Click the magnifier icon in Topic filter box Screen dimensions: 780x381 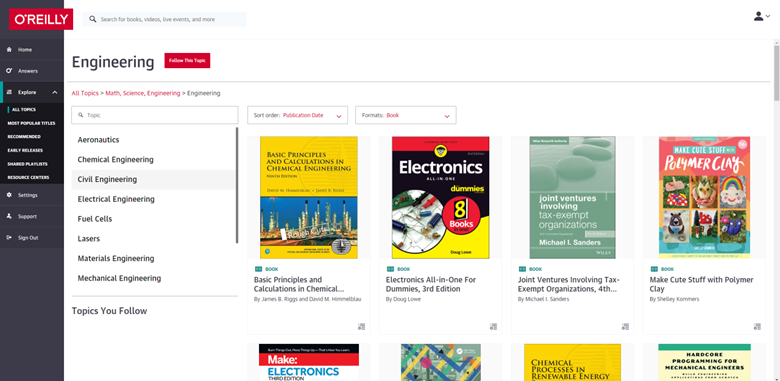81,115
